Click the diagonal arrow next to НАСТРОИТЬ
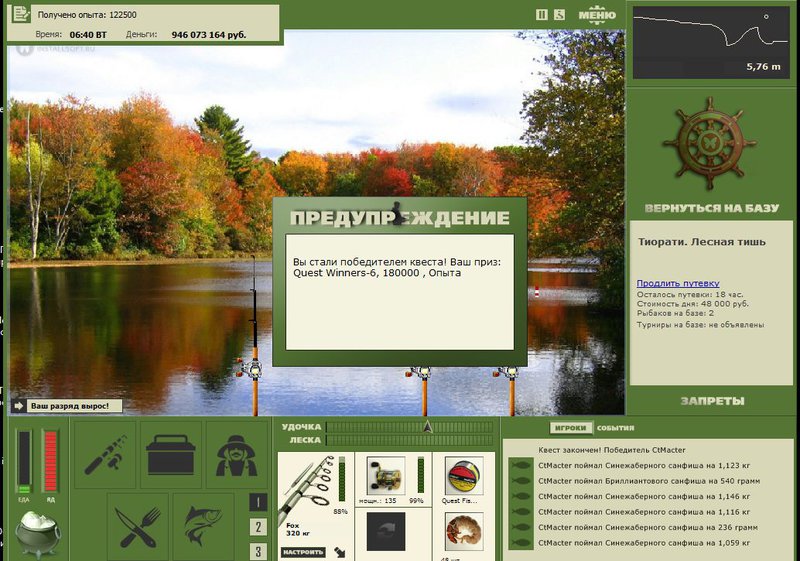The width and height of the screenshot is (800, 561). [340, 552]
